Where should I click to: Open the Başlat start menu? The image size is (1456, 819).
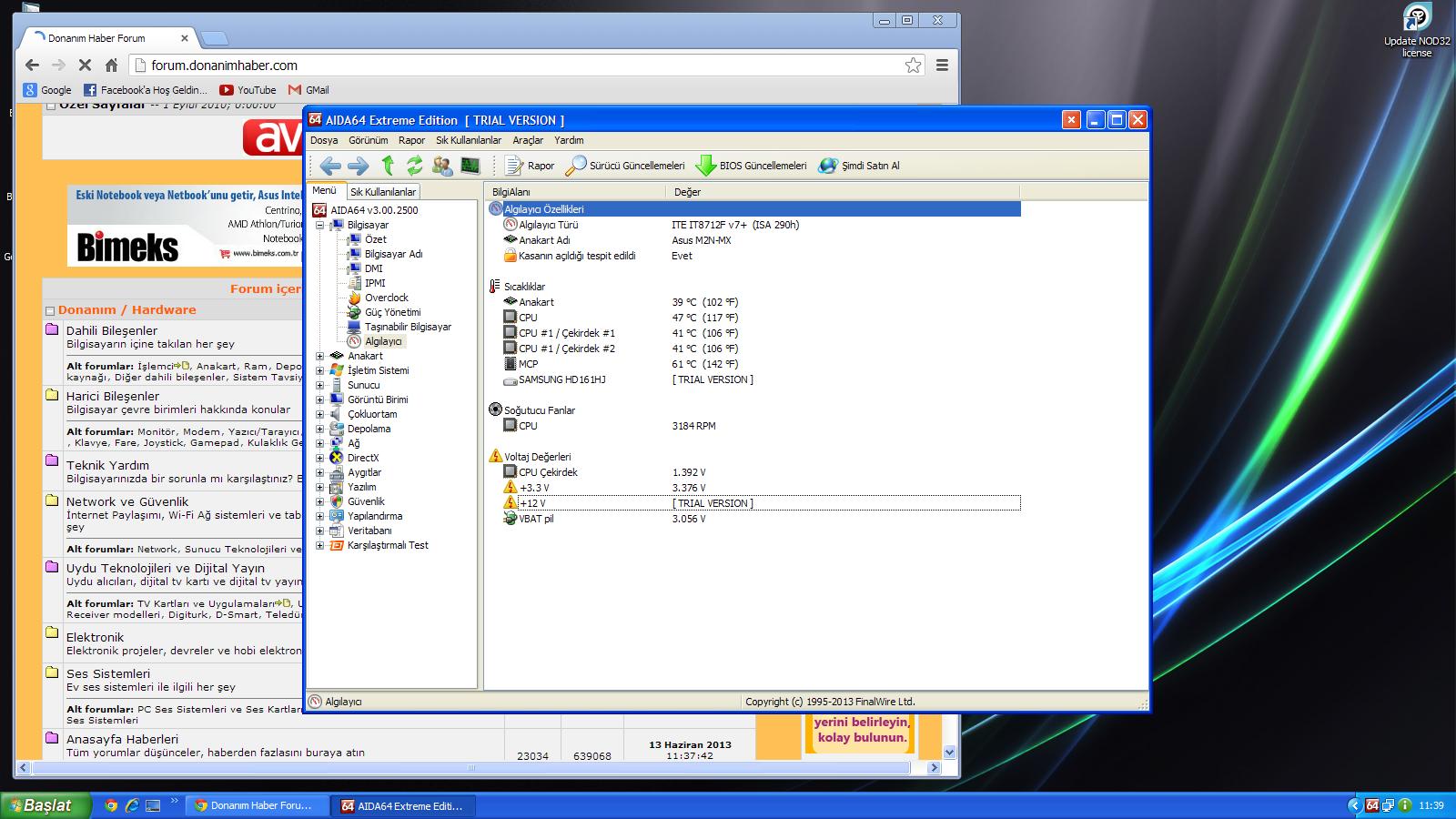[x=45, y=805]
